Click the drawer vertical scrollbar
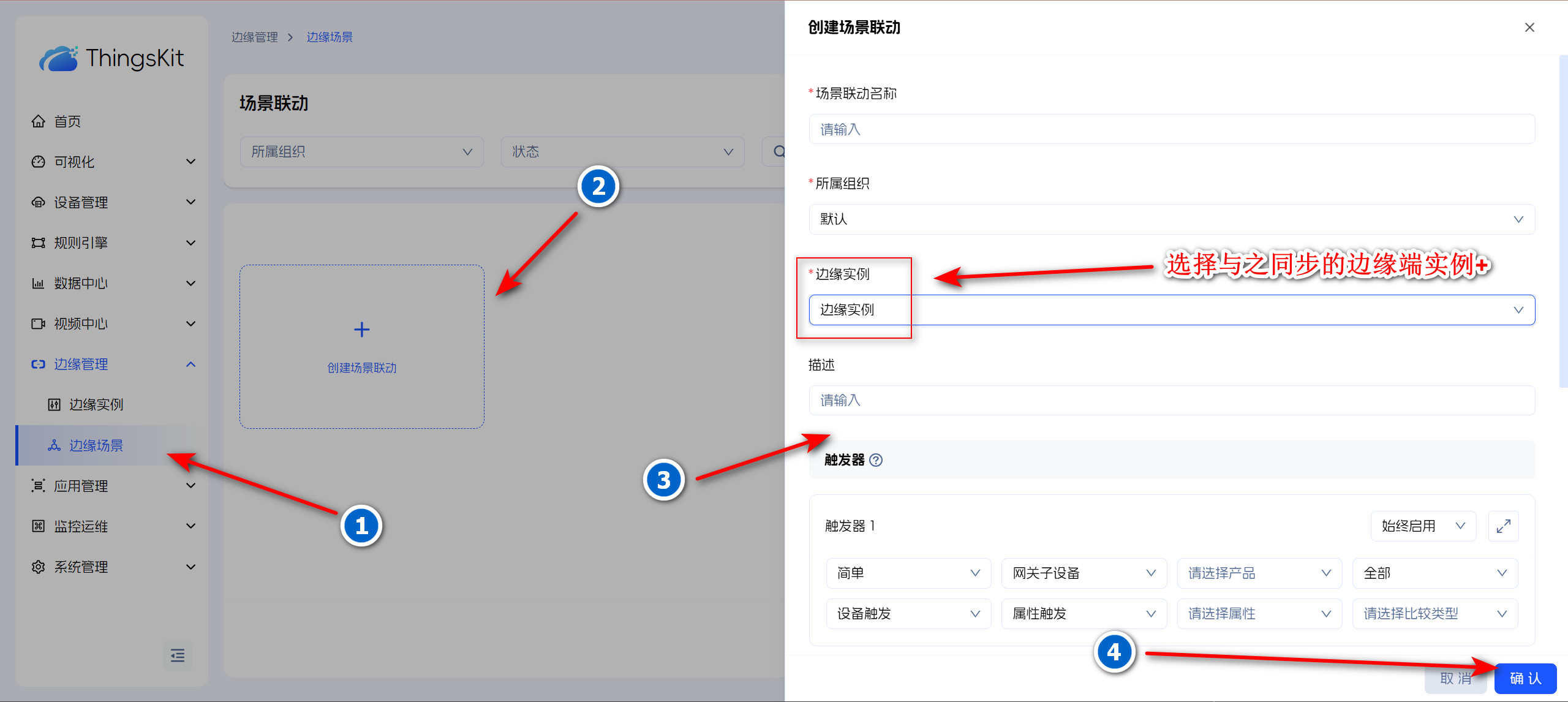Screen dimensions: 1568x702 point(1562,221)
